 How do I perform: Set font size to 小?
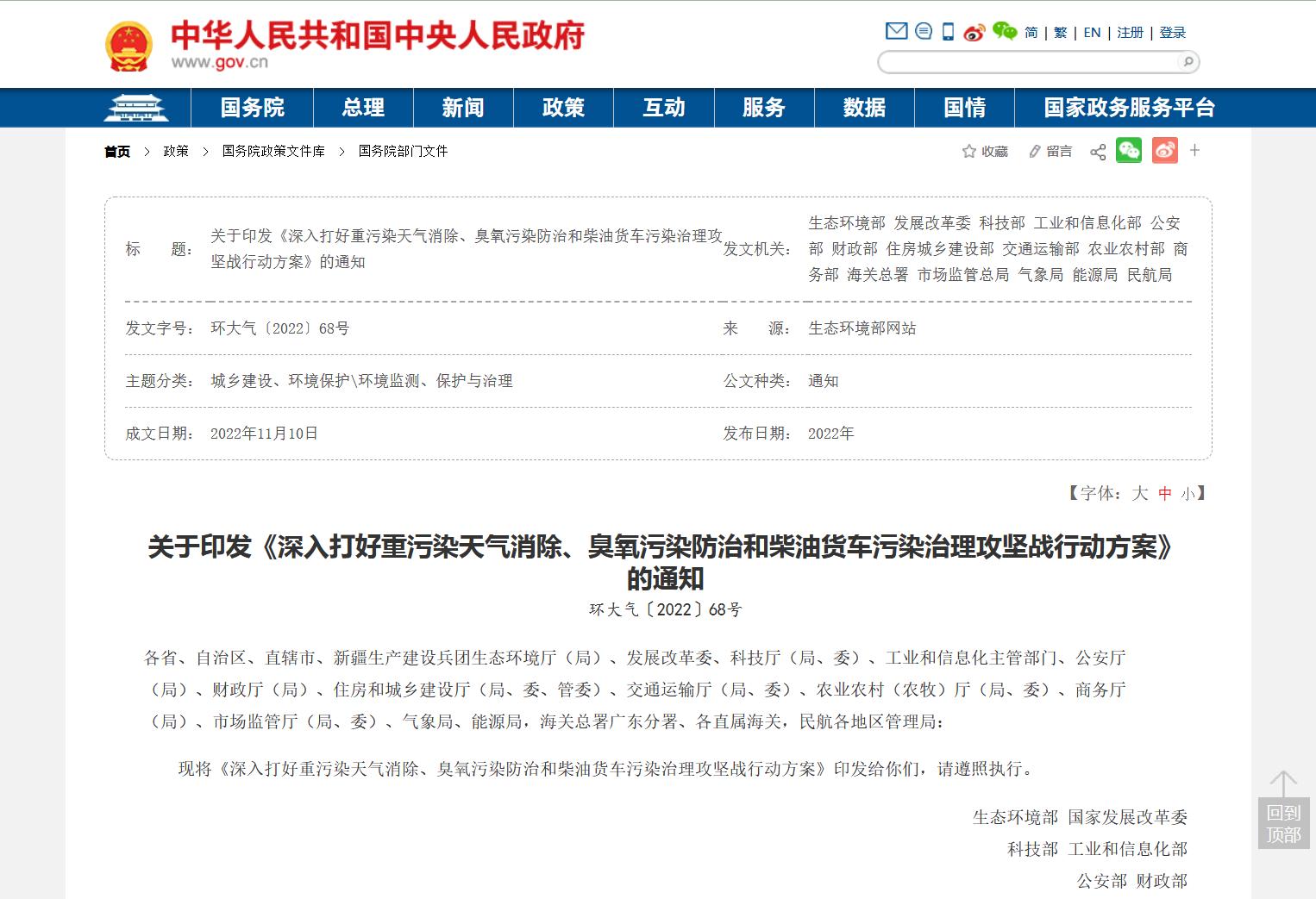[x=1188, y=494]
